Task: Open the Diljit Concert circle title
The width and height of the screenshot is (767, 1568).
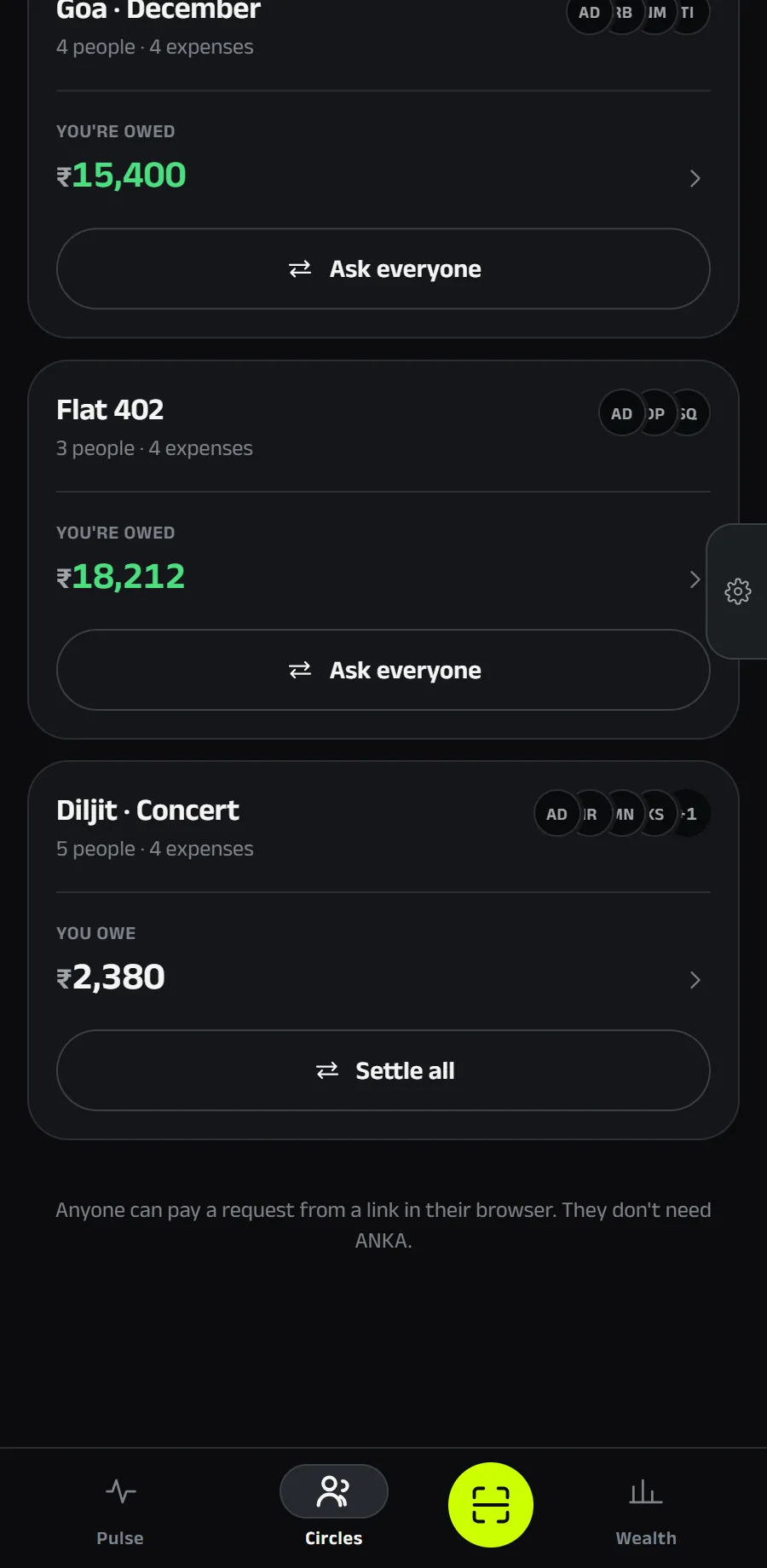Action: click(x=147, y=810)
